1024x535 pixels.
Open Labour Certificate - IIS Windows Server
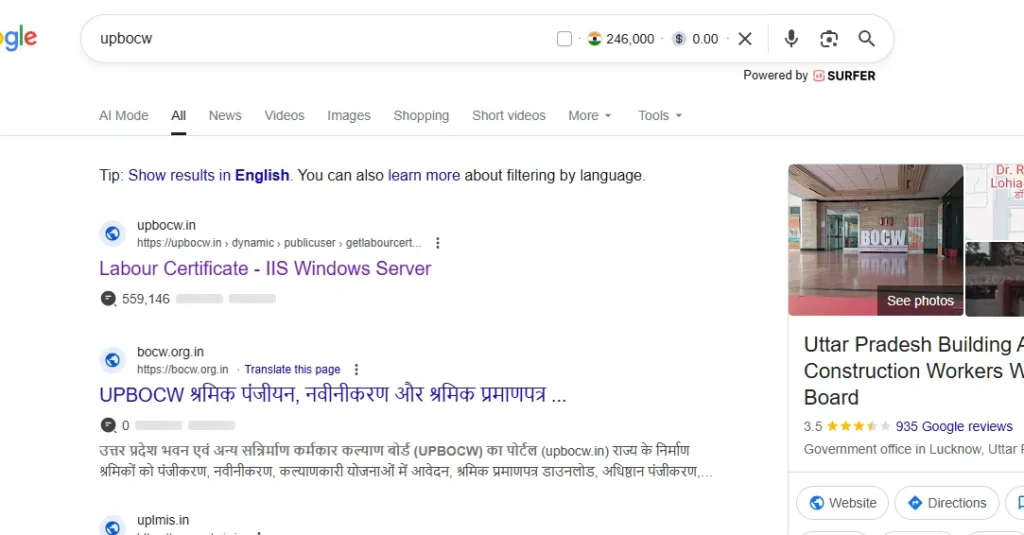pyautogui.click(x=265, y=268)
